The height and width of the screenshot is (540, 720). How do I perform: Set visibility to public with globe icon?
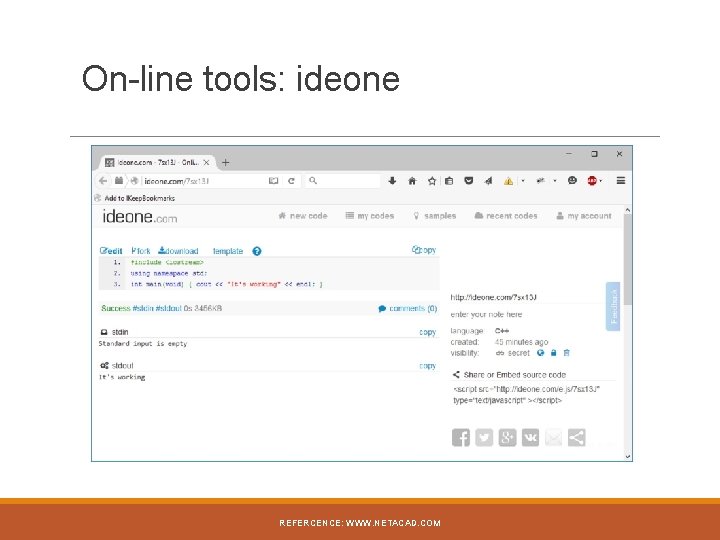540,353
